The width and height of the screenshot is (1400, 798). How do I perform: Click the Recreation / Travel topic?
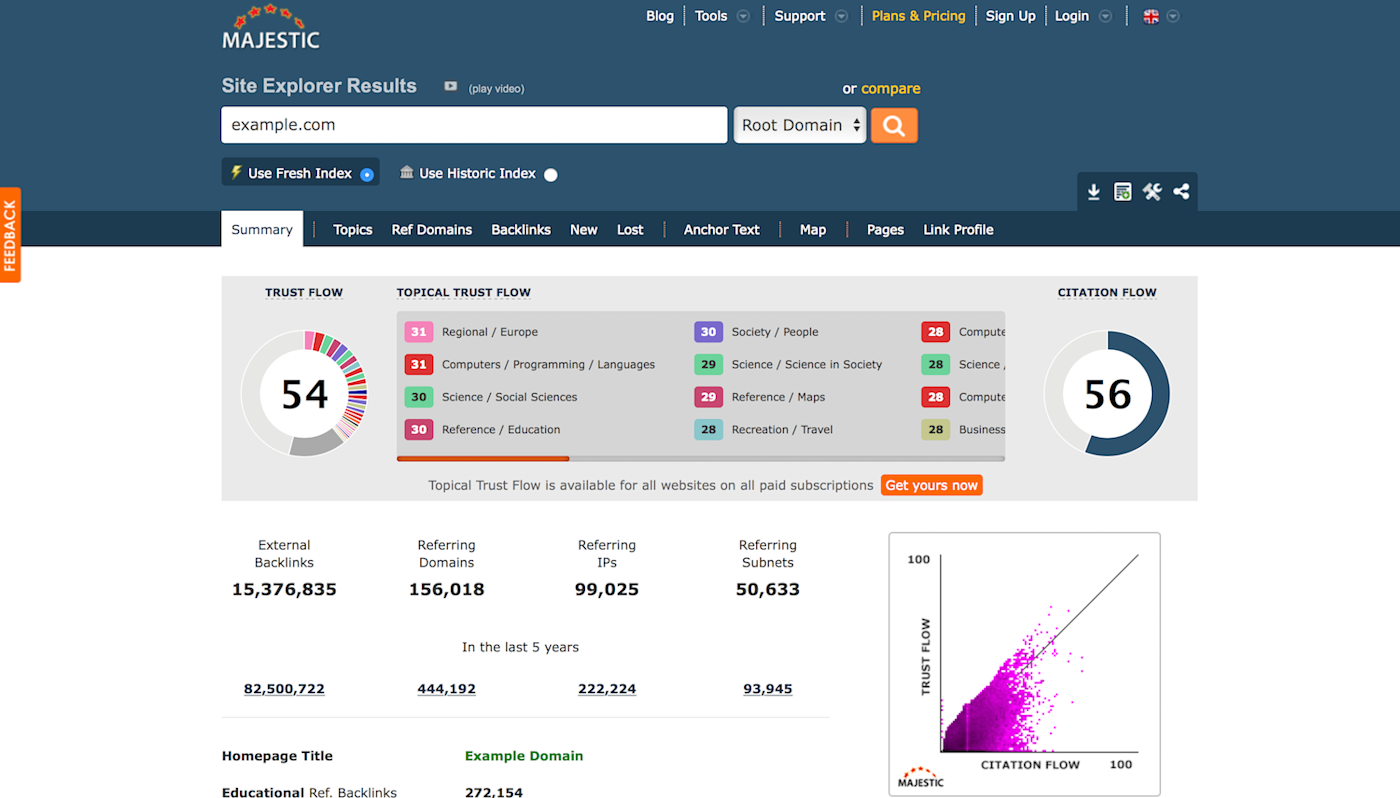click(782, 429)
